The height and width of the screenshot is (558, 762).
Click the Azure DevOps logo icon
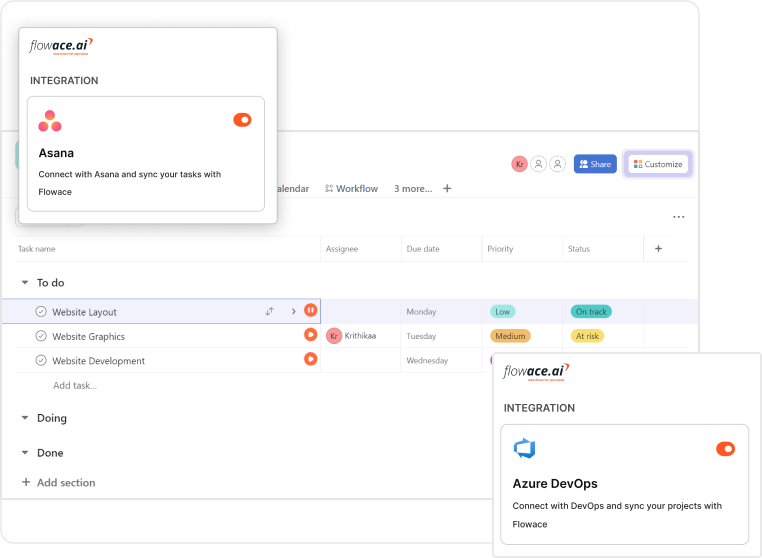pos(524,449)
